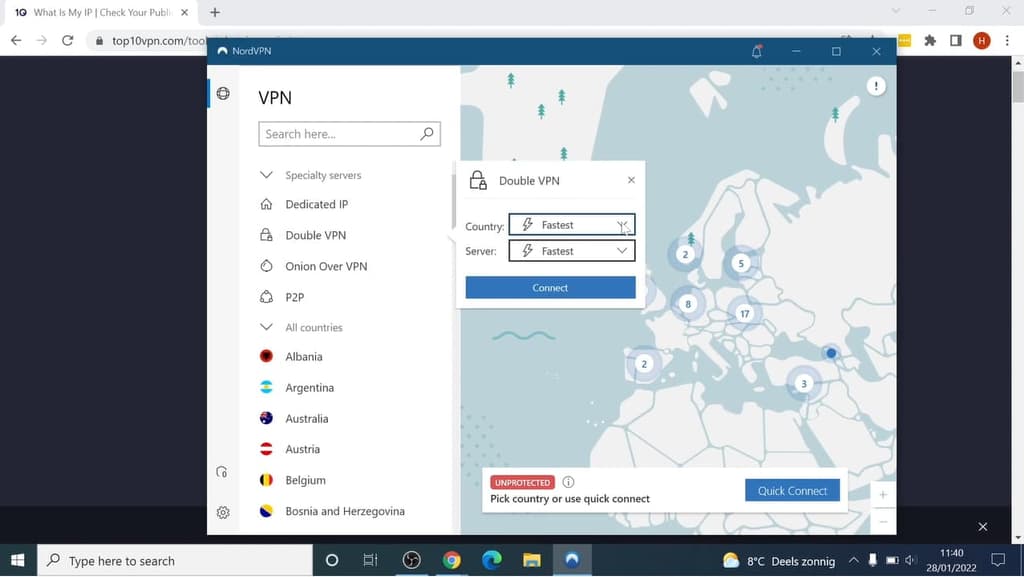Open Chrome extensions puzzle icon
Viewport: 1024px width, 577px height.
(x=930, y=40)
